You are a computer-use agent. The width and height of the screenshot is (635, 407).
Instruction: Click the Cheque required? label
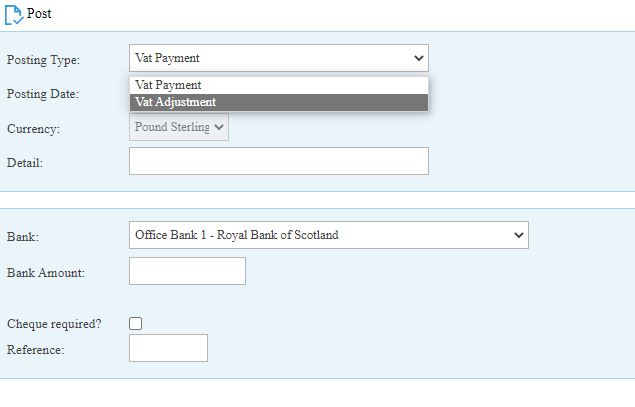pyautogui.click(x=54, y=324)
